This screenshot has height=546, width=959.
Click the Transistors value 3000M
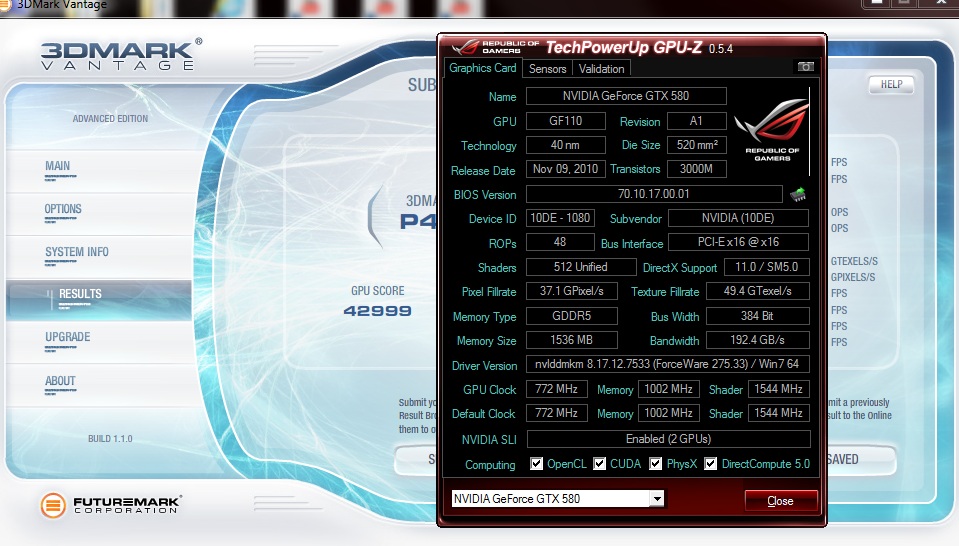[x=697, y=169]
